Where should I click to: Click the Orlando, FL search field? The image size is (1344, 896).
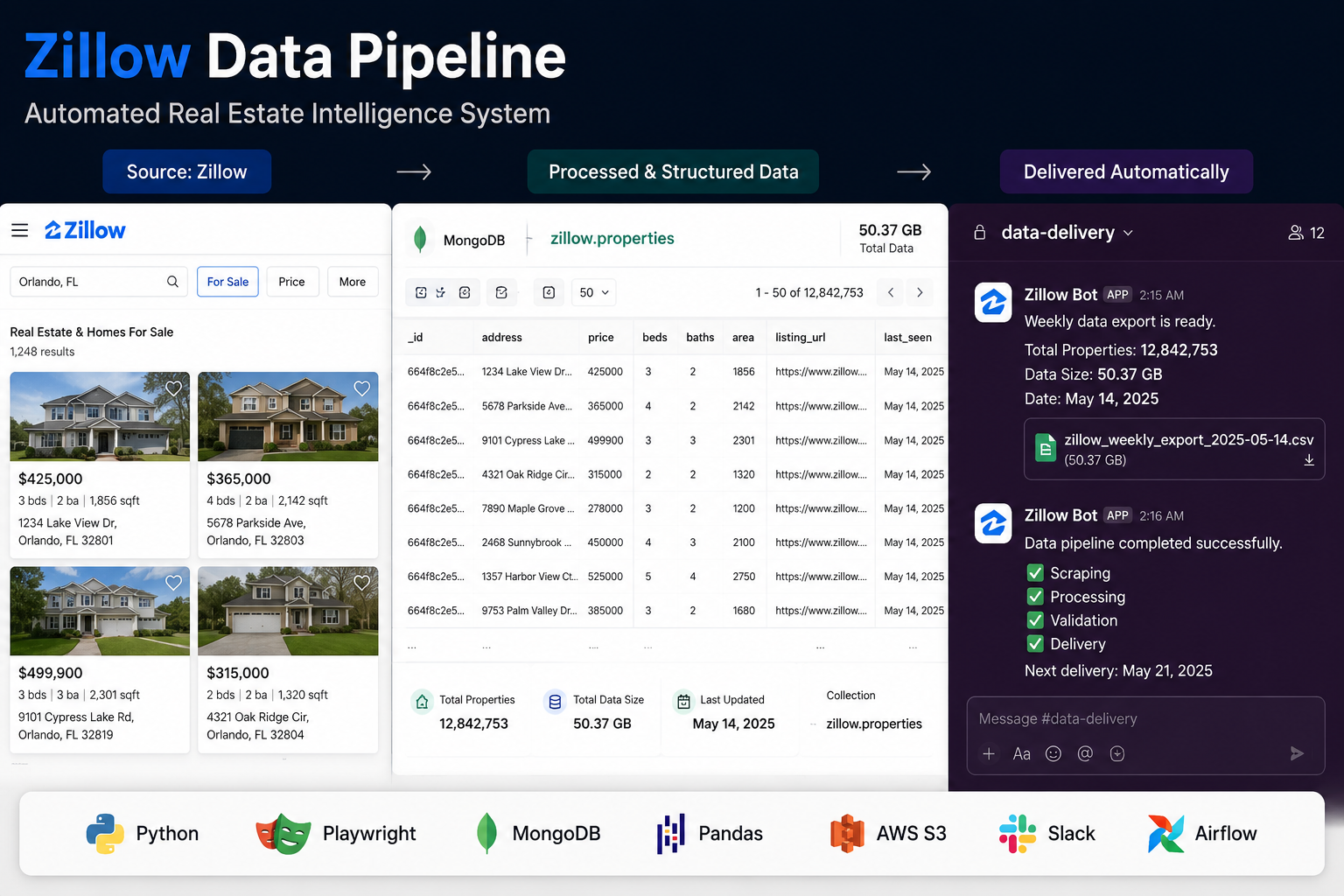(x=99, y=282)
